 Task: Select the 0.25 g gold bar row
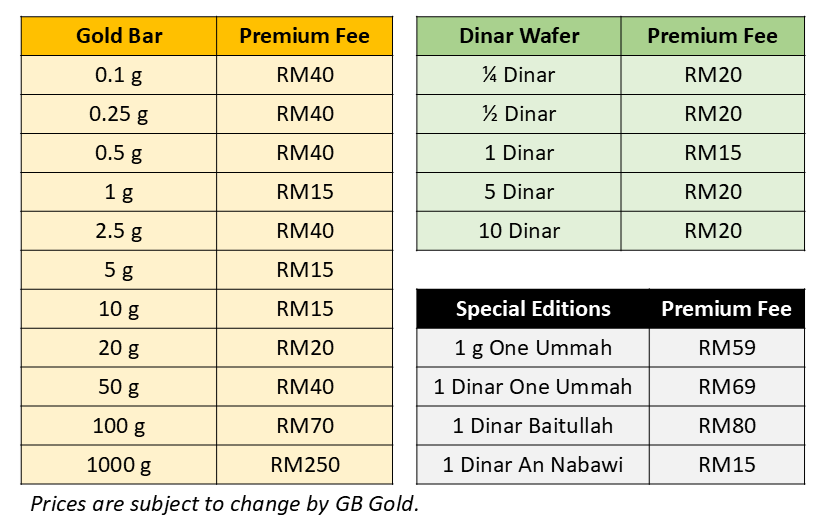(x=119, y=114)
